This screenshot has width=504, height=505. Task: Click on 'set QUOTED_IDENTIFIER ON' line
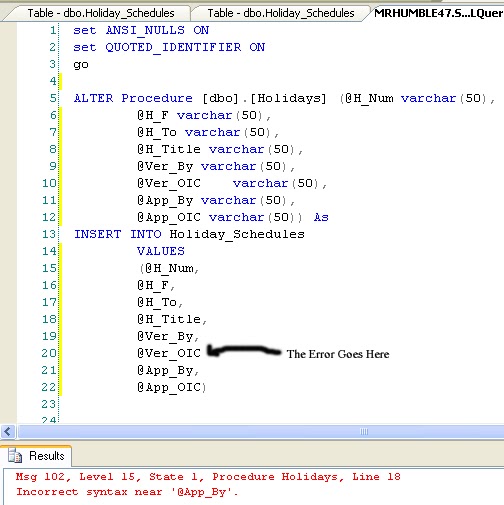click(169, 47)
